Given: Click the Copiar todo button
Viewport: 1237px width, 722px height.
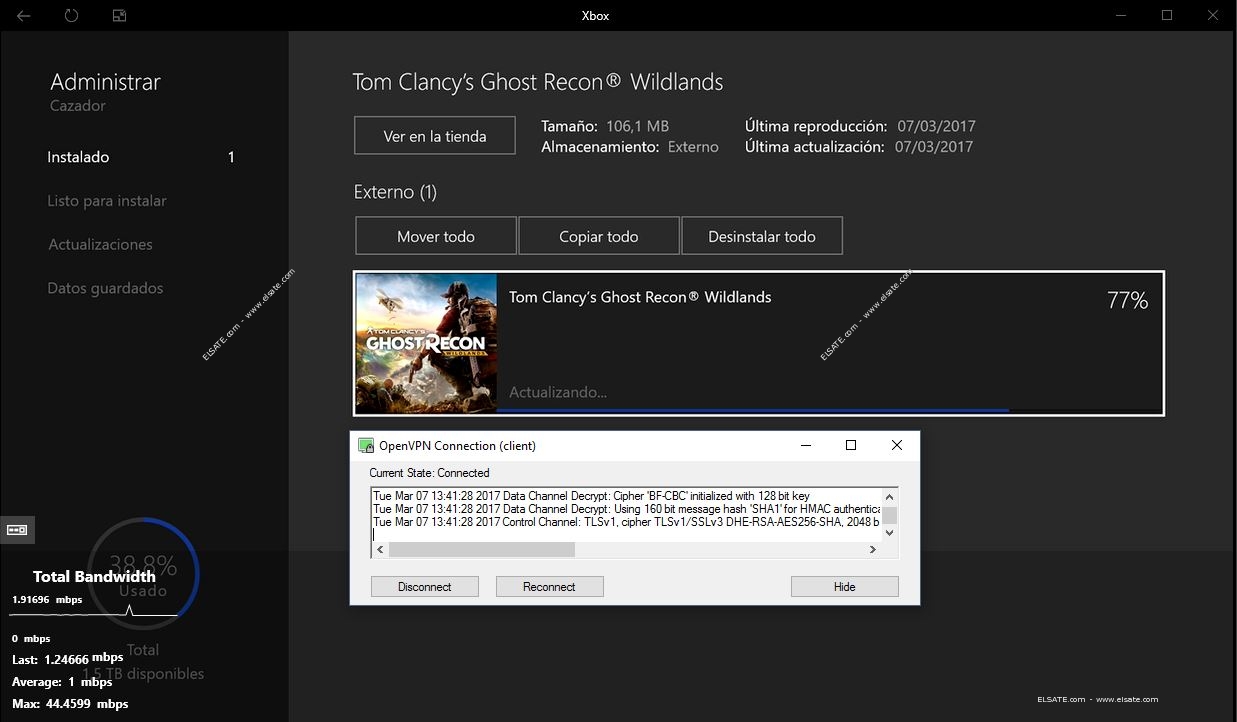Looking at the screenshot, I should (x=599, y=236).
